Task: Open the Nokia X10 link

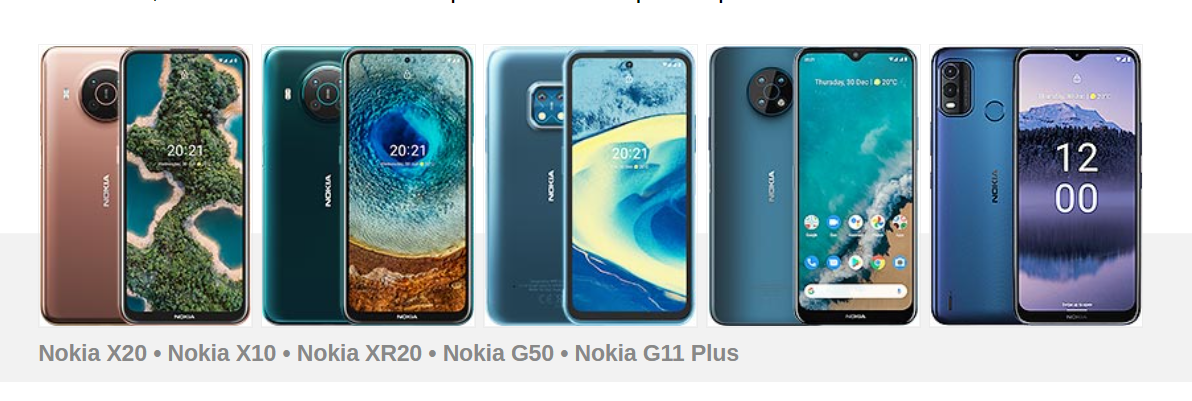Action: tap(222, 353)
